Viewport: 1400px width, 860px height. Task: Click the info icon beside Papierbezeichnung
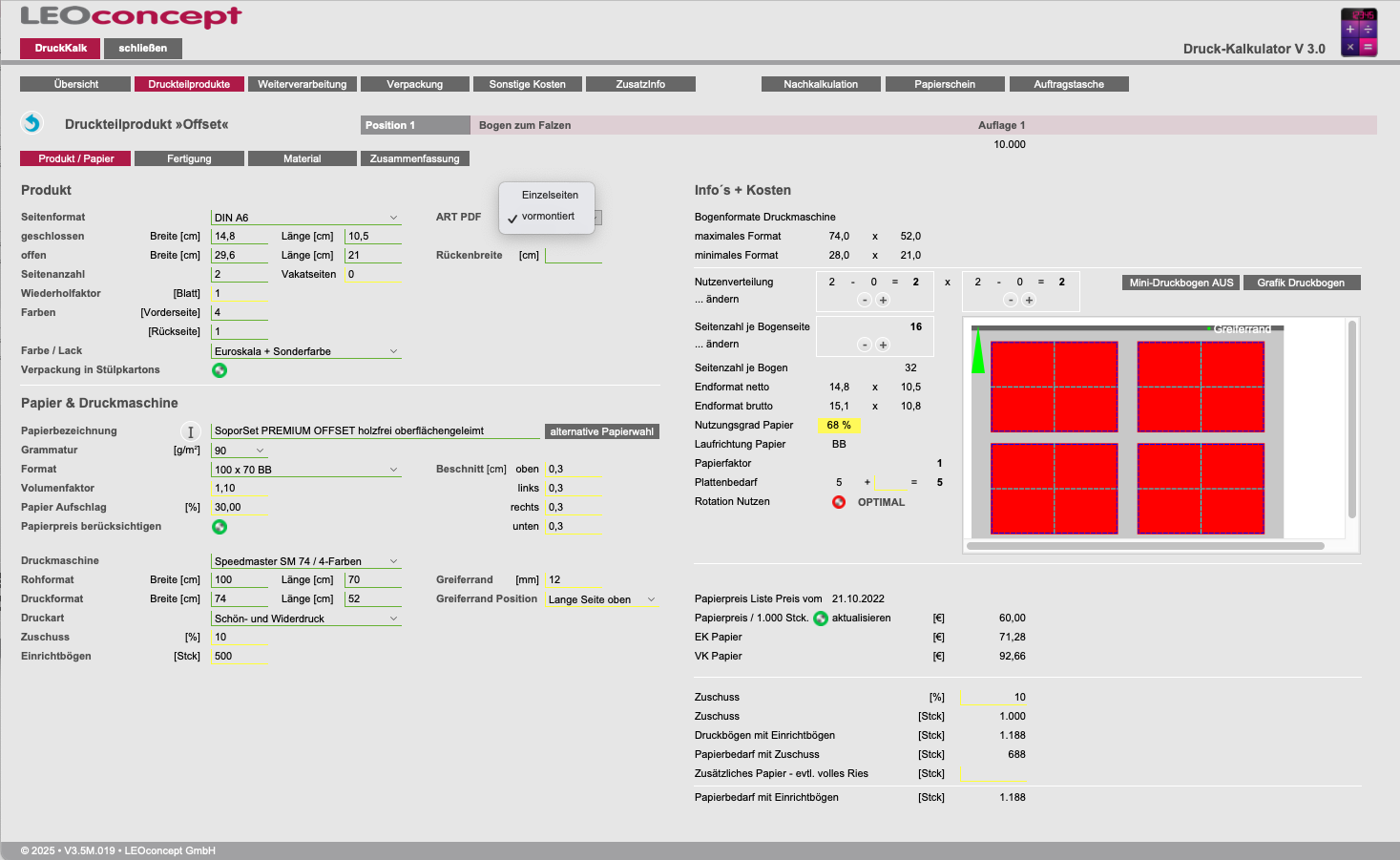(x=190, y=431)
